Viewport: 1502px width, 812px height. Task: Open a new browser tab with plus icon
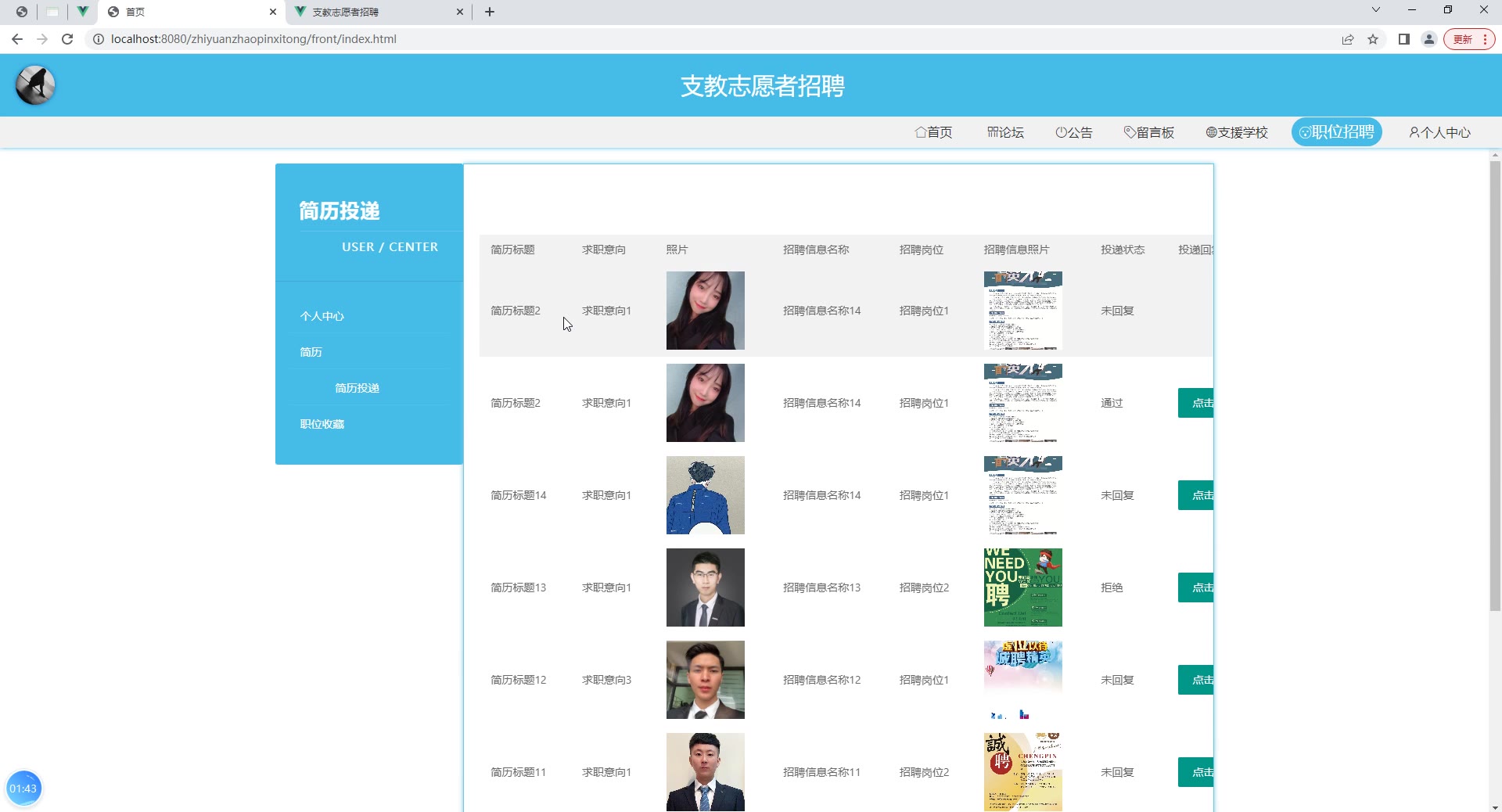(490, 12)
